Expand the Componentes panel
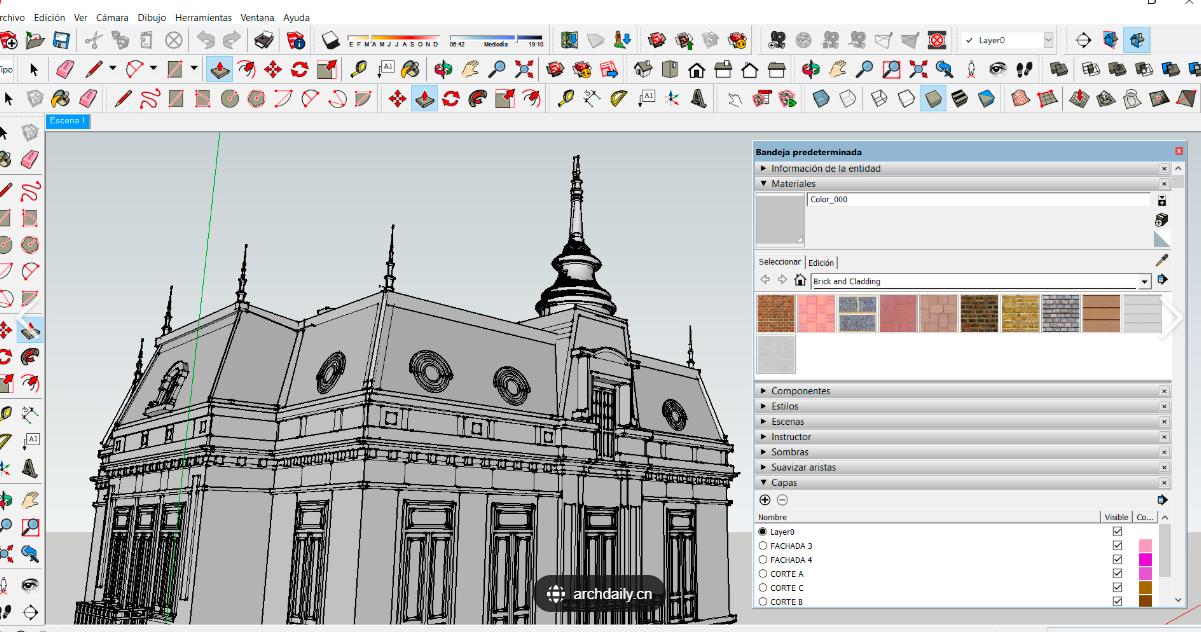Screen dimensions: 1201x632 tap(800, 391)
